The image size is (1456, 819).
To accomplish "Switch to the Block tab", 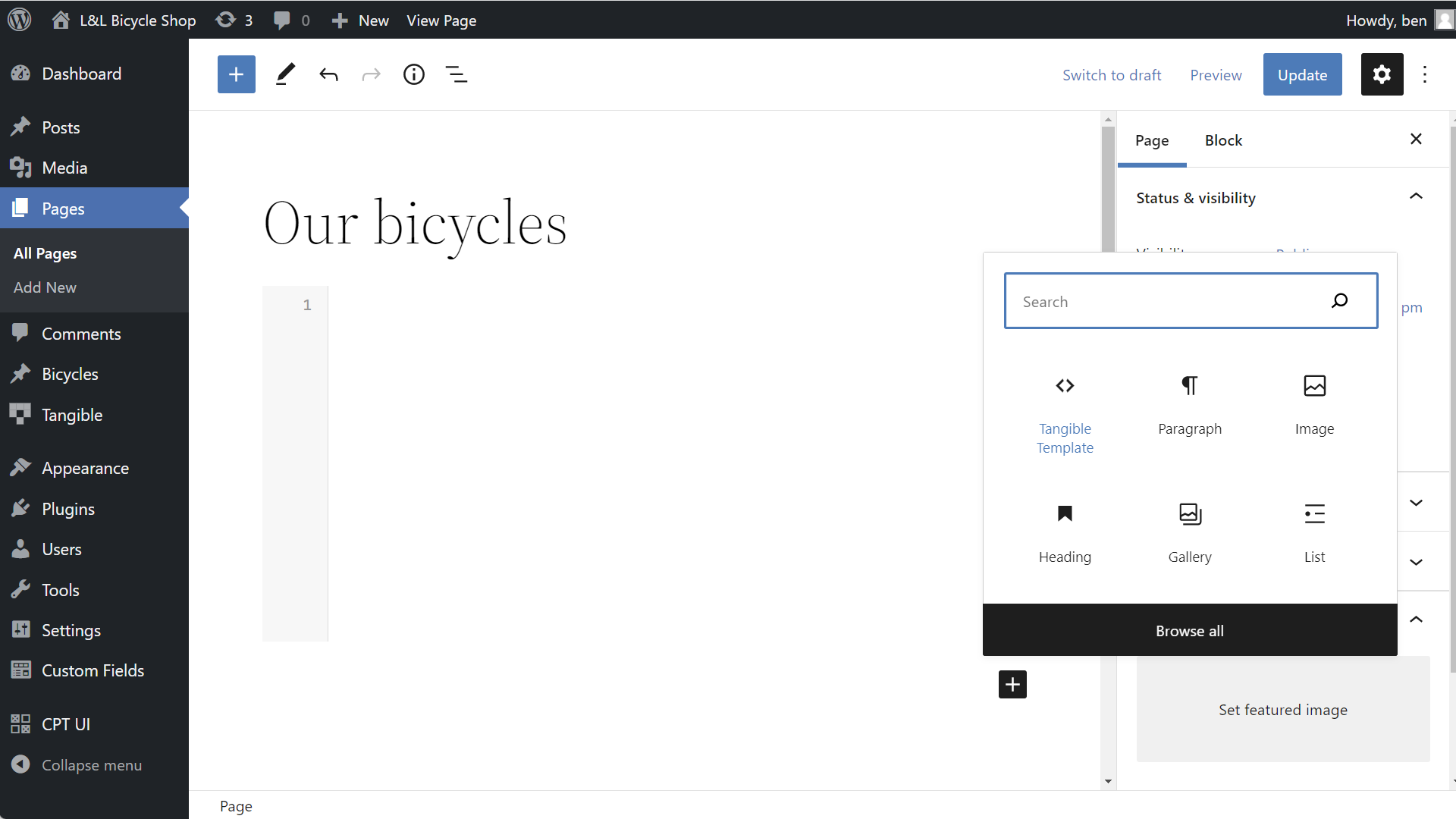I will tap(1223, 140).
